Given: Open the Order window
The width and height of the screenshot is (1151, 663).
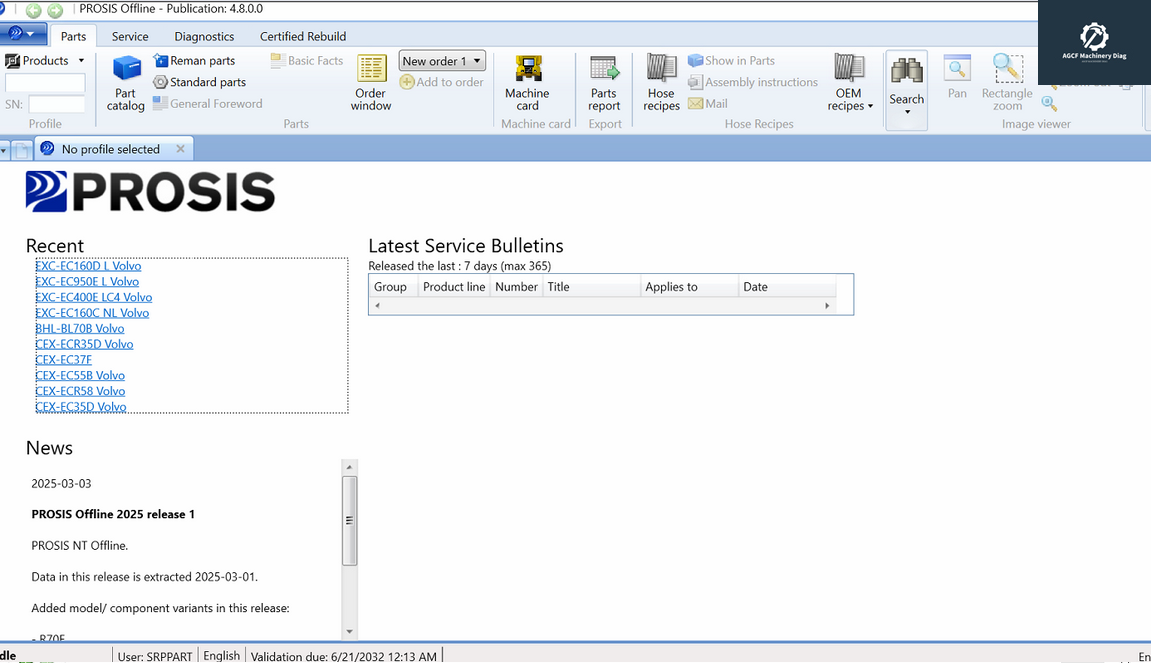Looking at the screenshot, I should [371, 82].
